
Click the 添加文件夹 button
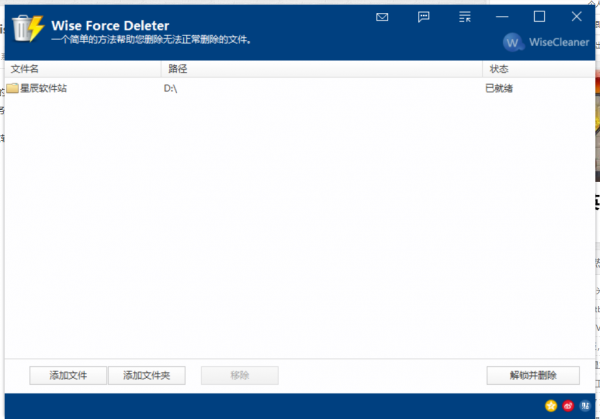point(147,375)
